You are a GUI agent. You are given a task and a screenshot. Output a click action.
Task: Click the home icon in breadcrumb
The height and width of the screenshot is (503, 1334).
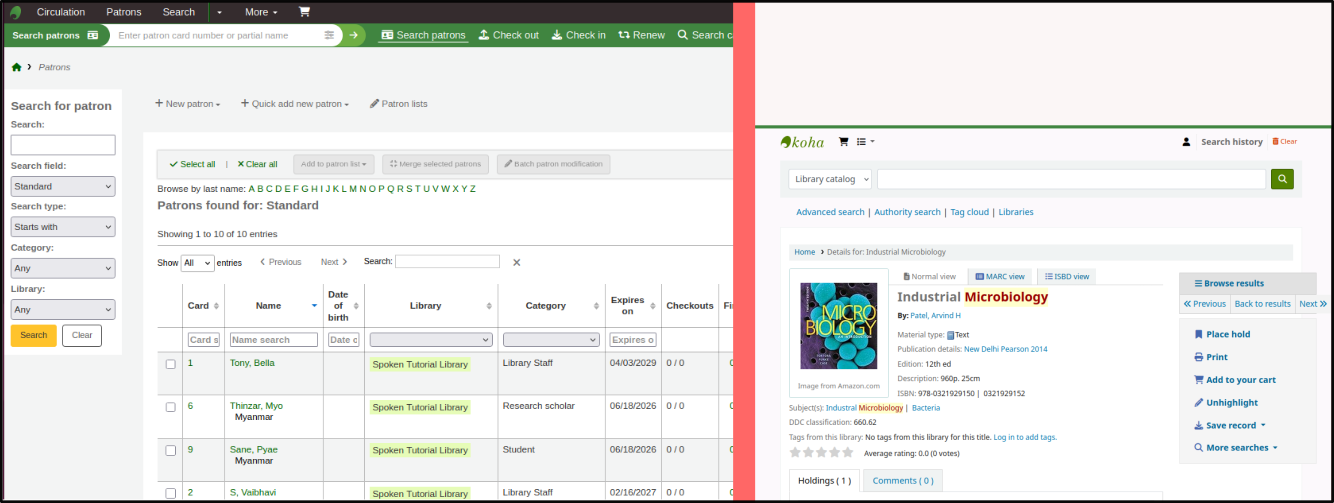point(16,67)
